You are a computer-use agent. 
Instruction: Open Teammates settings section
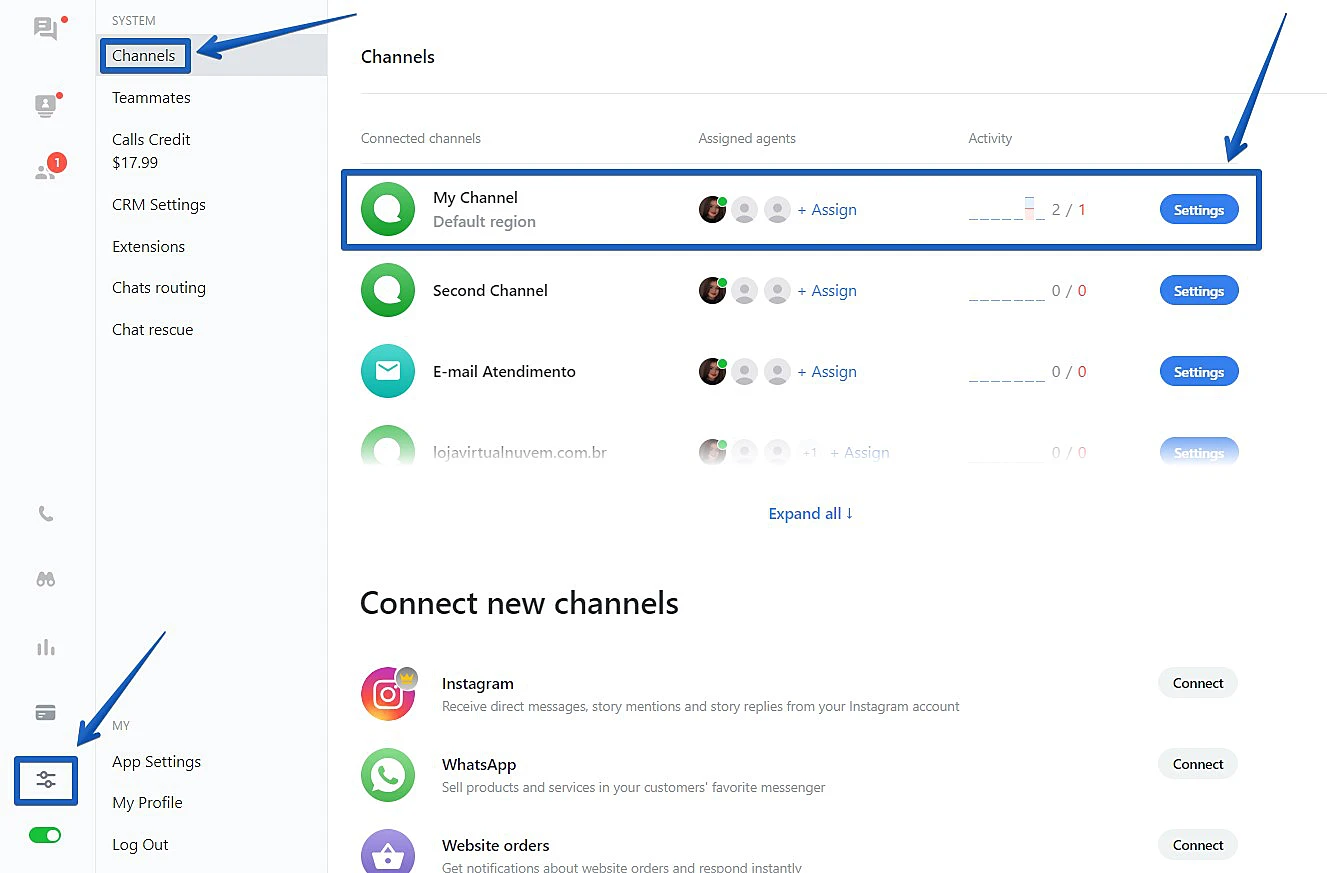click(x=151, y=98)
